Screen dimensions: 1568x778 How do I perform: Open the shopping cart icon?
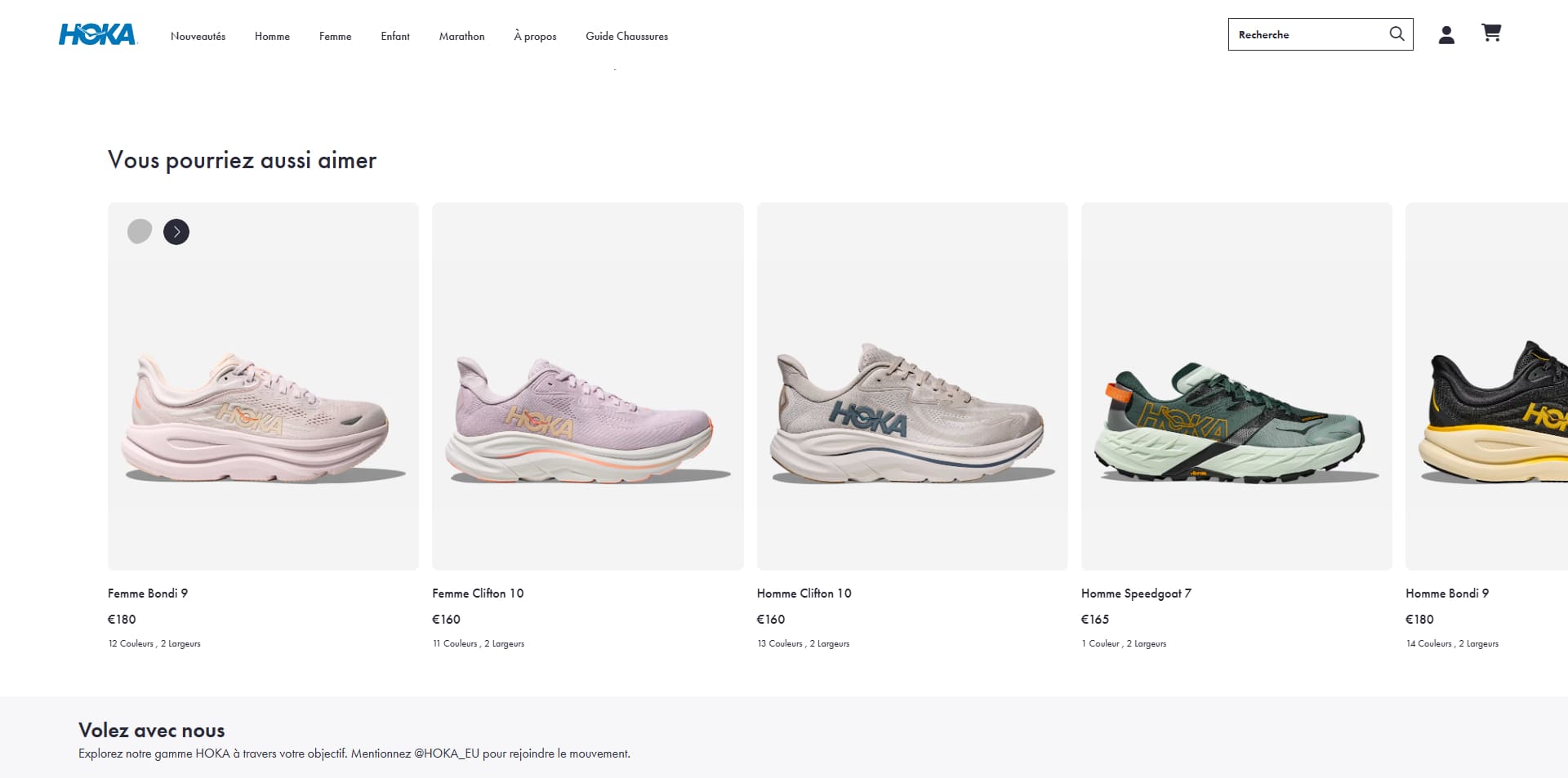(1491, 33)
